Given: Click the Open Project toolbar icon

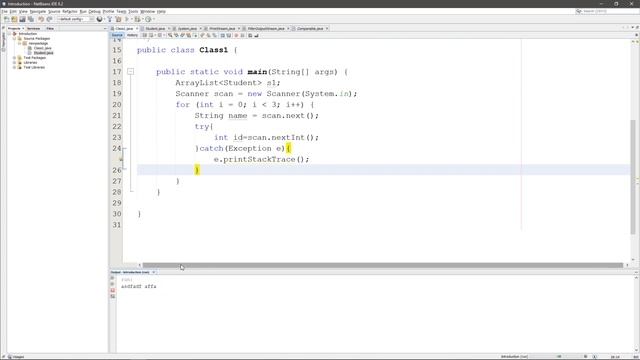Looking at the screenshot, I should pyautogui.click(x=22, y=19).
